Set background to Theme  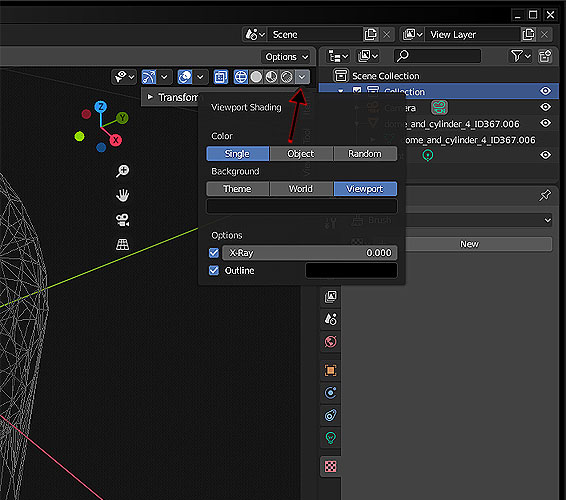pos(238,189)
